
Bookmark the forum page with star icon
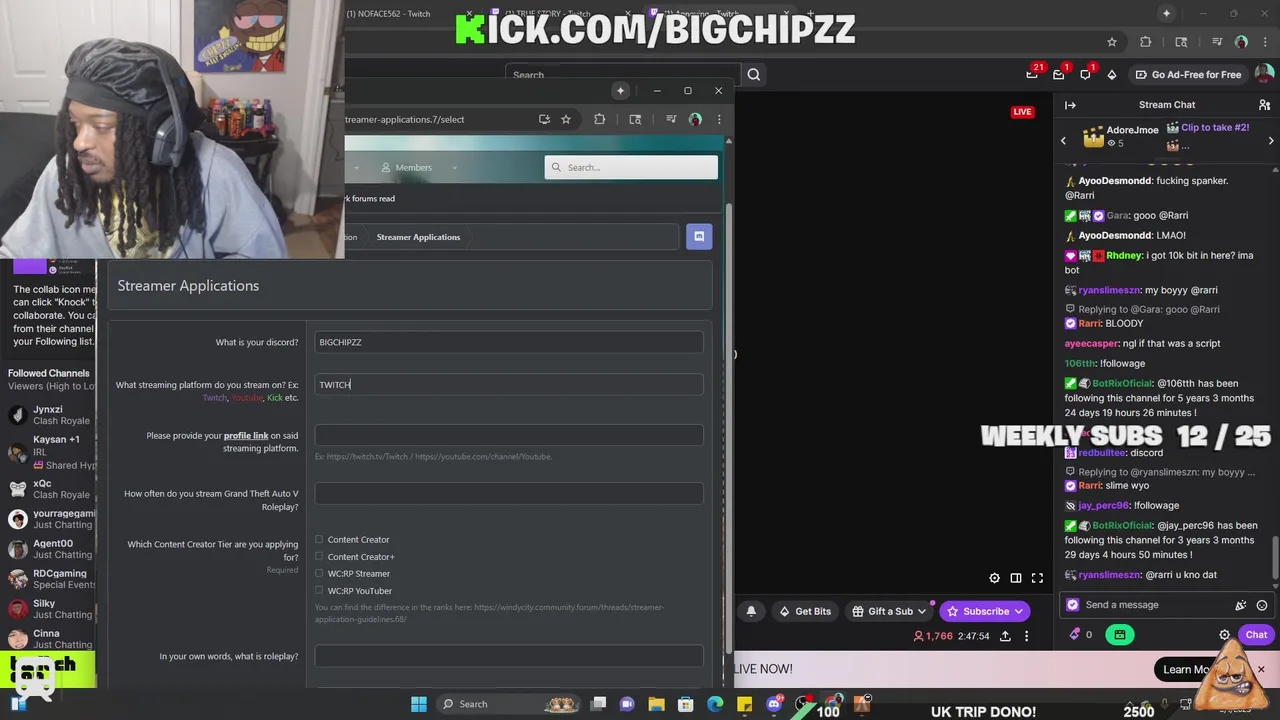pyautogui.click(x=566, y=119)
